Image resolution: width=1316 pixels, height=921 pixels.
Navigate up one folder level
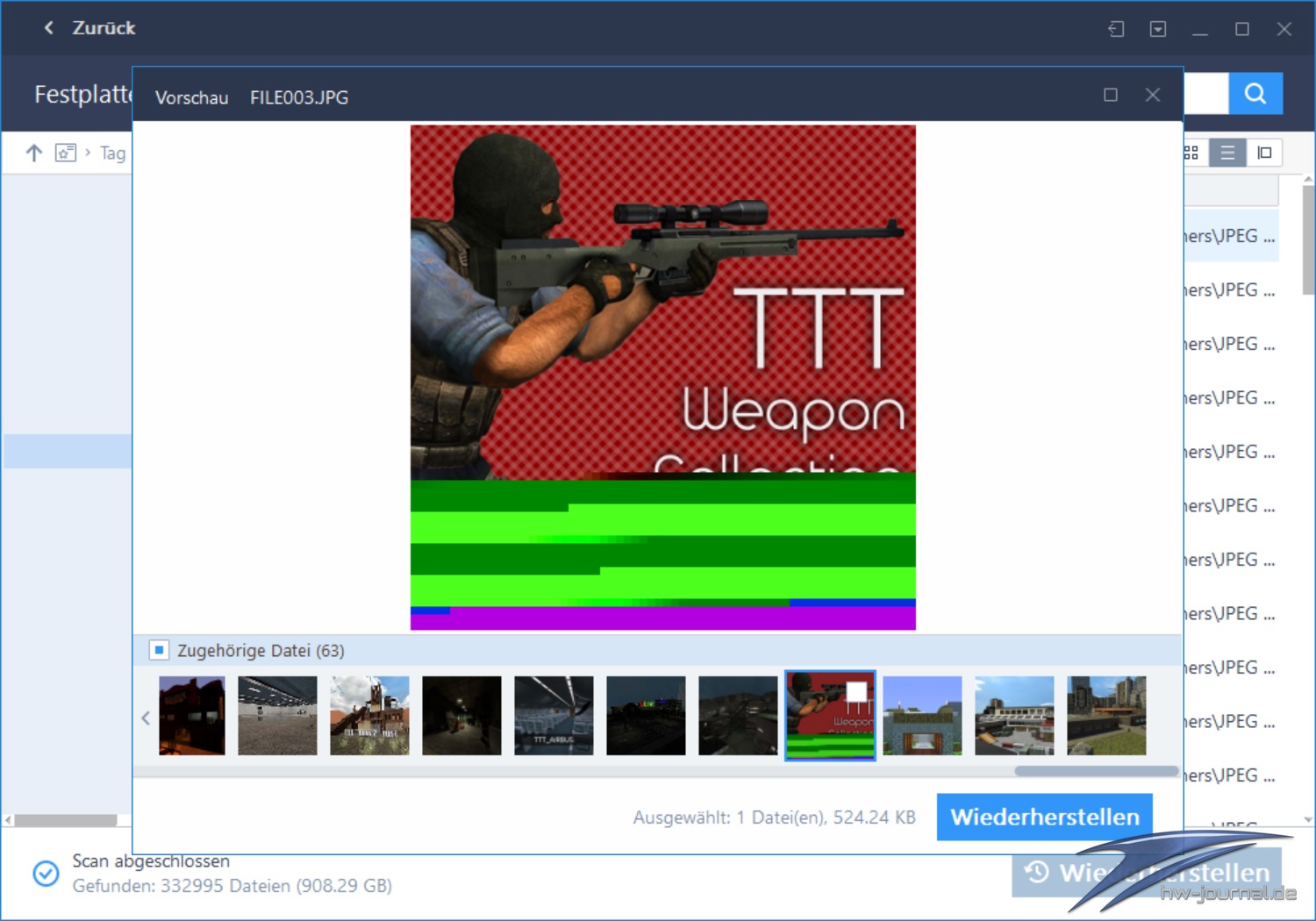[34, 153]
